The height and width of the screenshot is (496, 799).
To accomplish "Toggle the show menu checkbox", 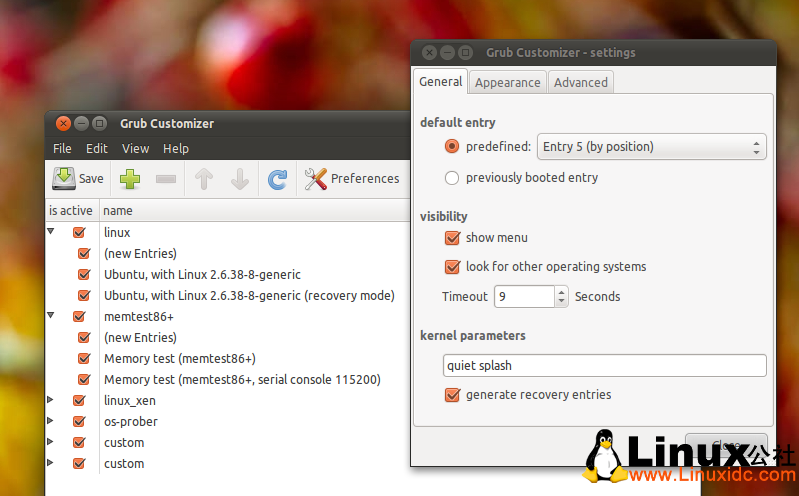I will click(x=452, y=238).
